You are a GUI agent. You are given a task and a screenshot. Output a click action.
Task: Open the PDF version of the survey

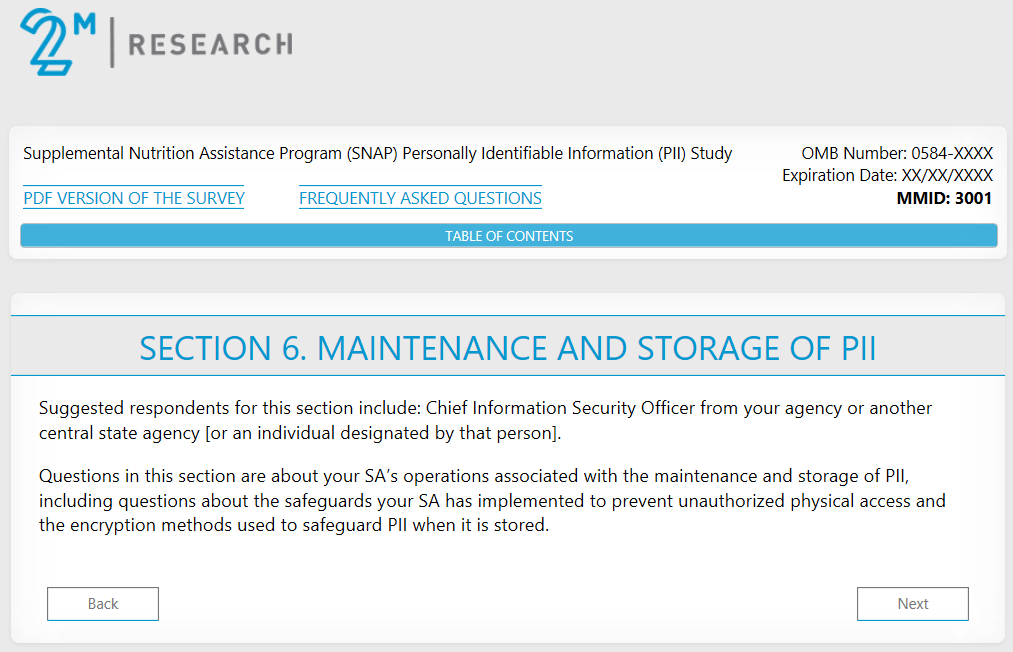click(x=134, y=198)
